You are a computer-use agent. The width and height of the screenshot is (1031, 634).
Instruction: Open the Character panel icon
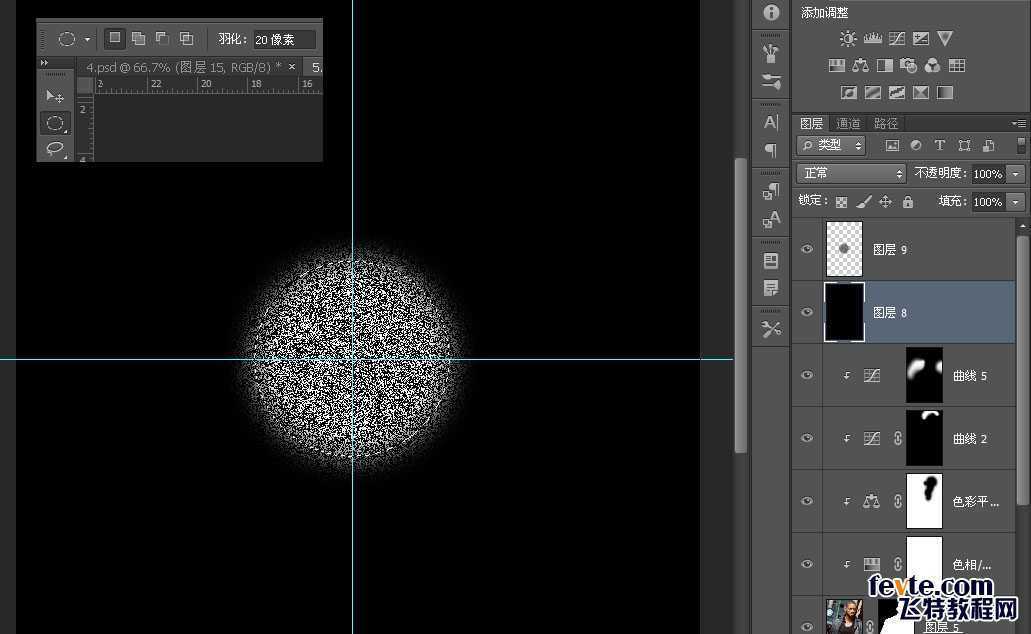[x=771, y=122]
